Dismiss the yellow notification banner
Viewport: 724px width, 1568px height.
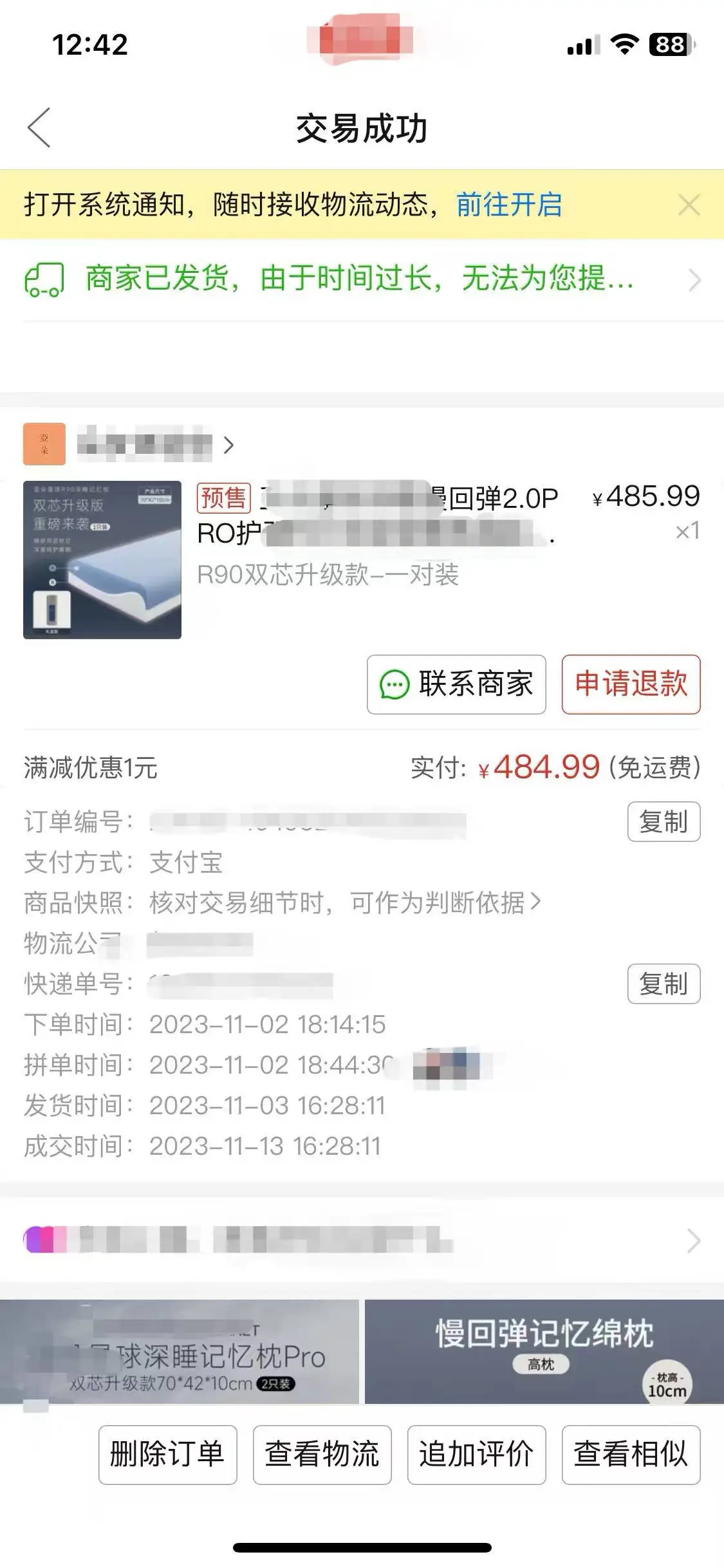coord(689,205)
